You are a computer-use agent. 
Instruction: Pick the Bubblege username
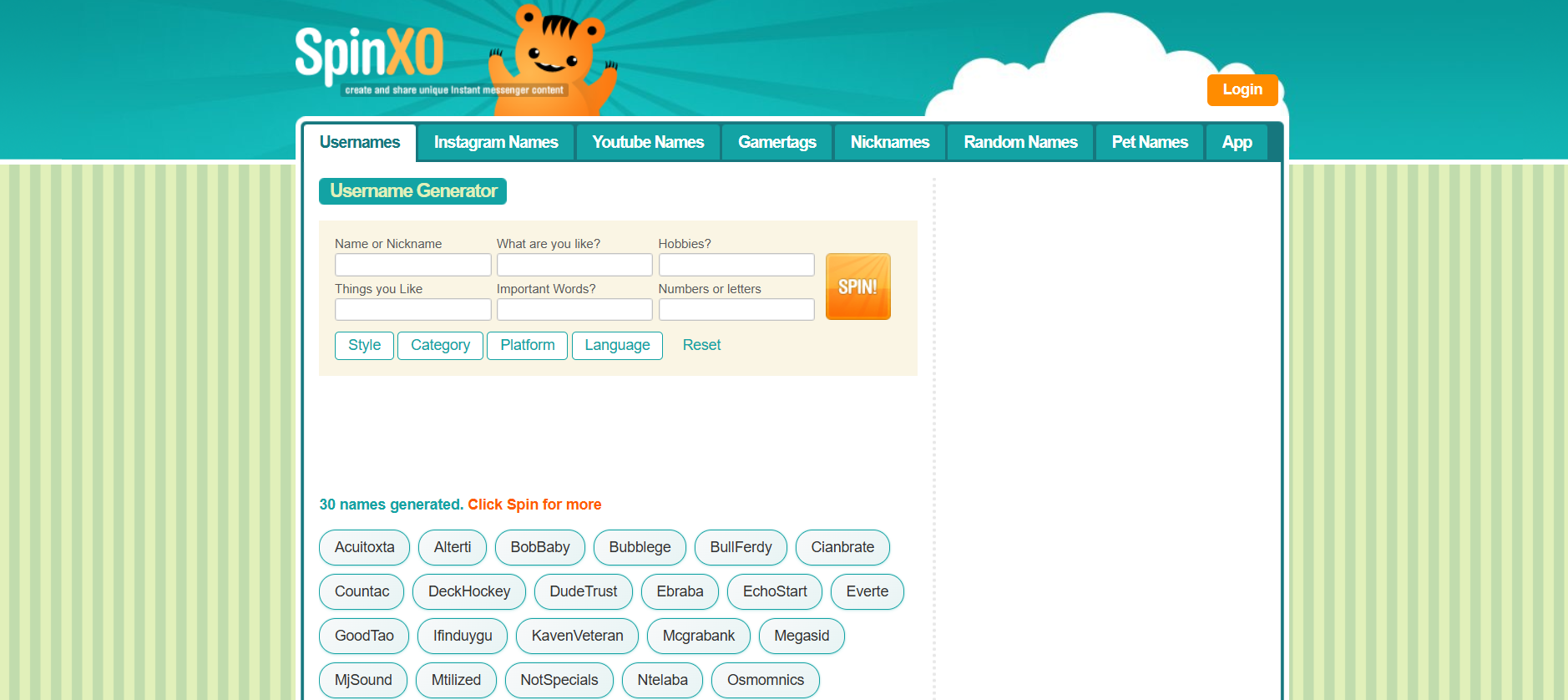tap(640, 547)
